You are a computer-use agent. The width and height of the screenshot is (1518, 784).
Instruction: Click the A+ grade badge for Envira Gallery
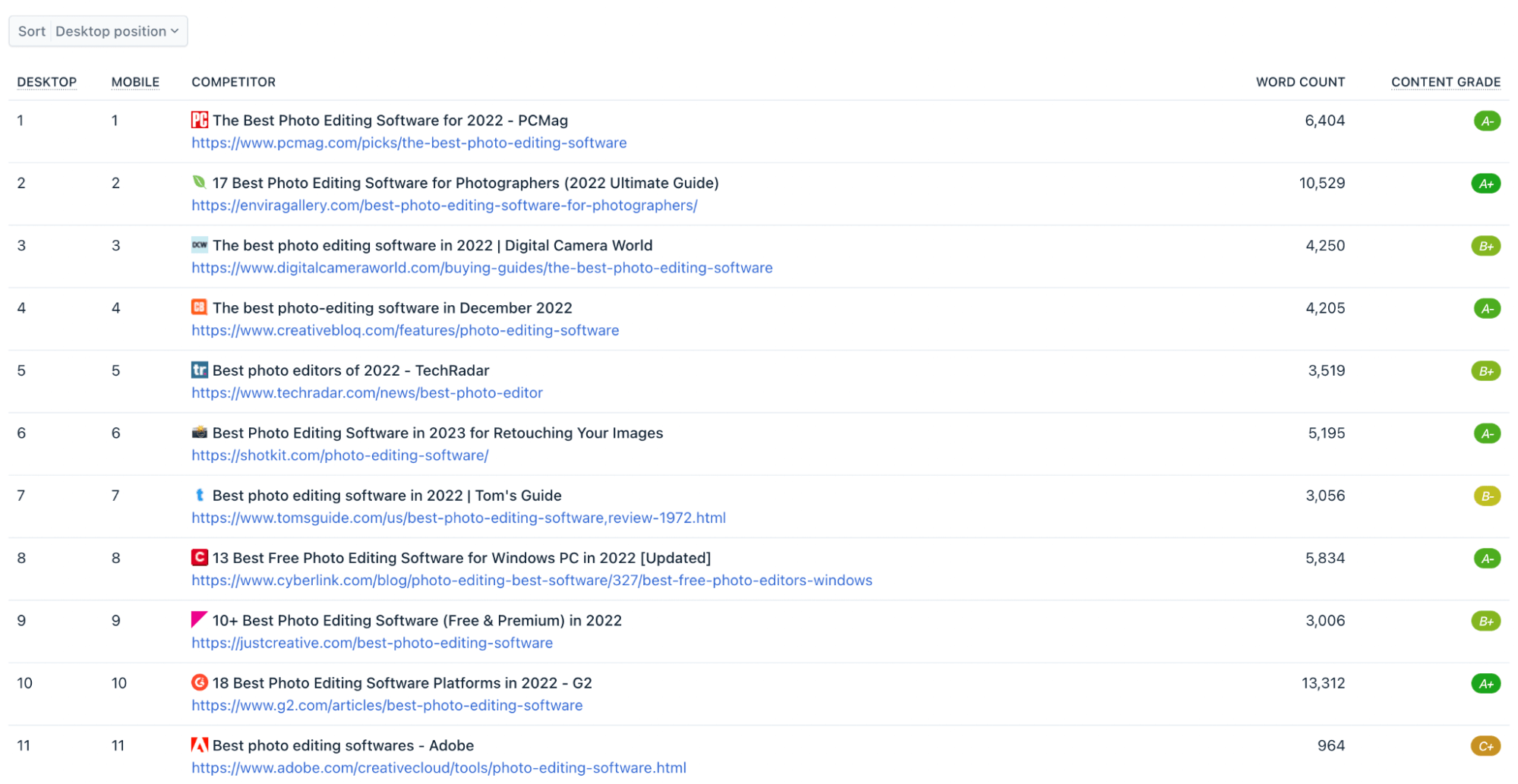(x=1486, y=183)
